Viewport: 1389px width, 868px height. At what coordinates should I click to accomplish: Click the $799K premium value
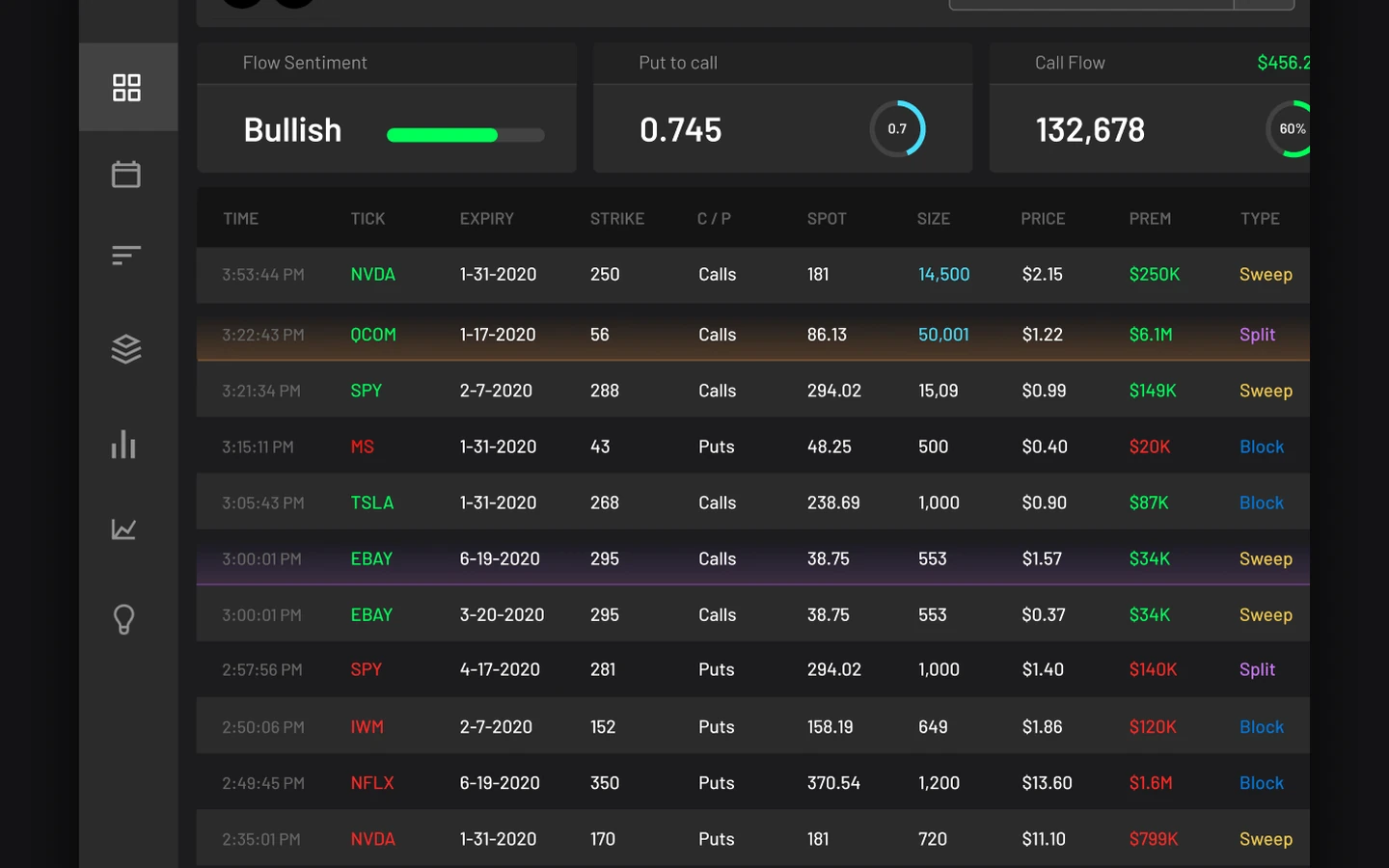pos(1154,839)
